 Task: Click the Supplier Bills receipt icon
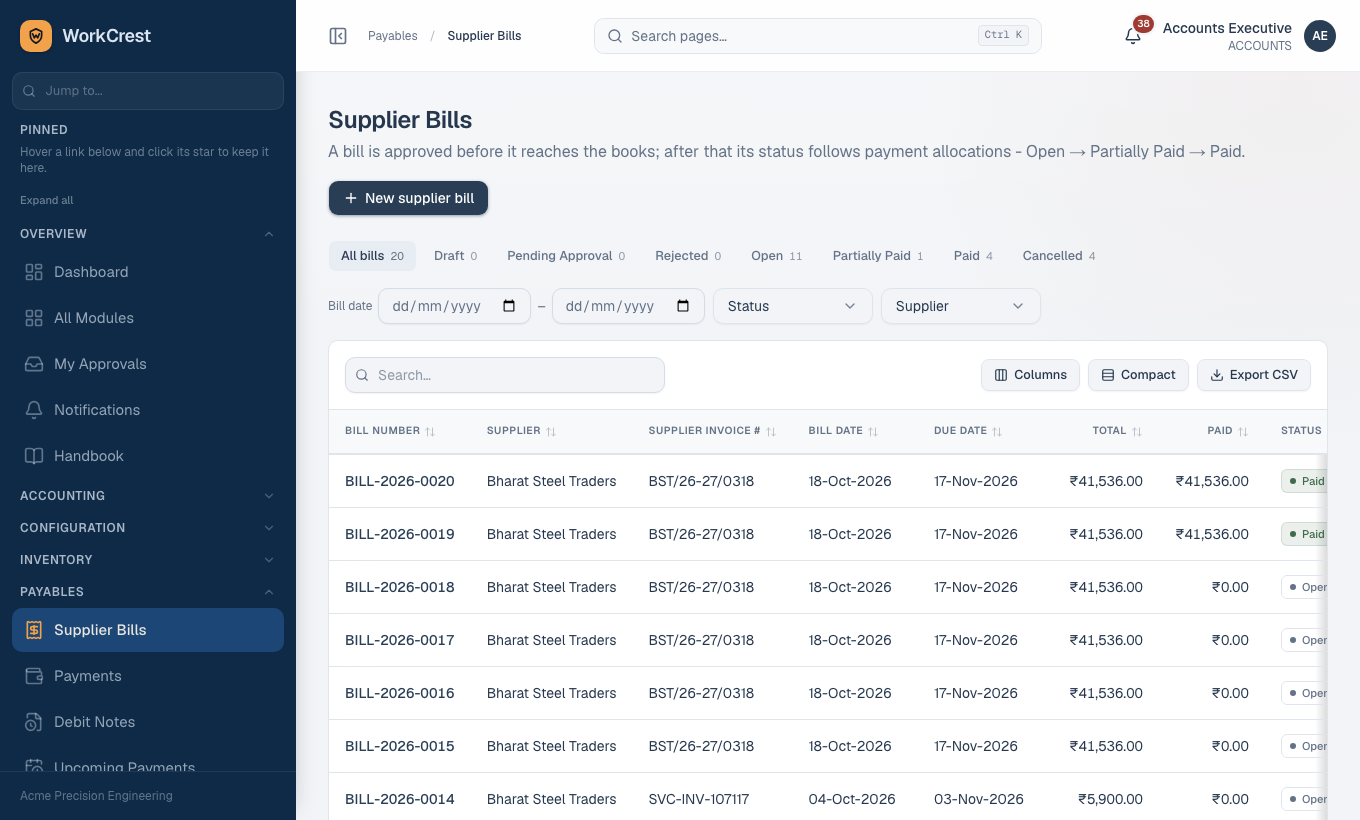pos(34,630)
